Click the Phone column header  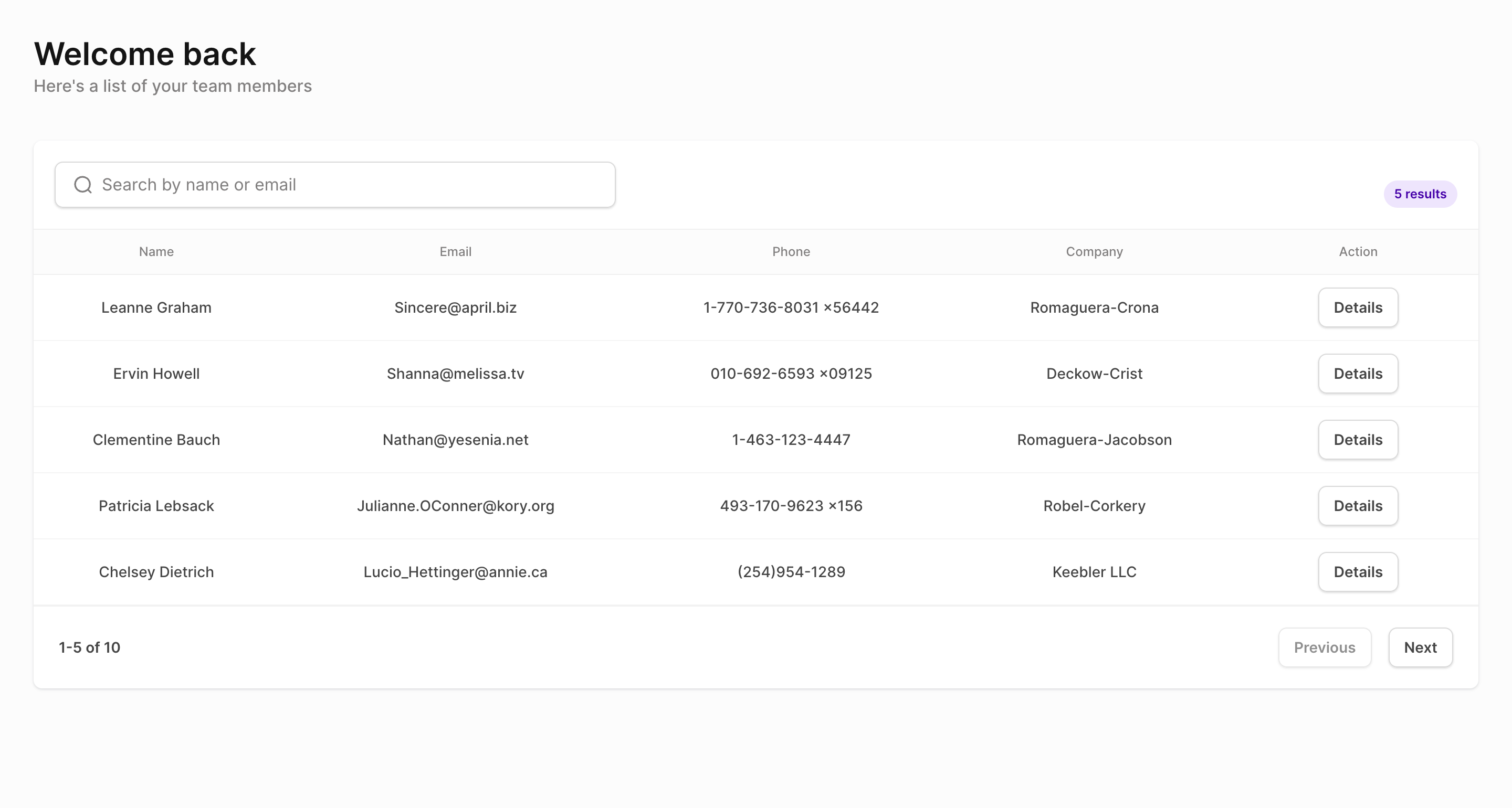pos(791,252)
